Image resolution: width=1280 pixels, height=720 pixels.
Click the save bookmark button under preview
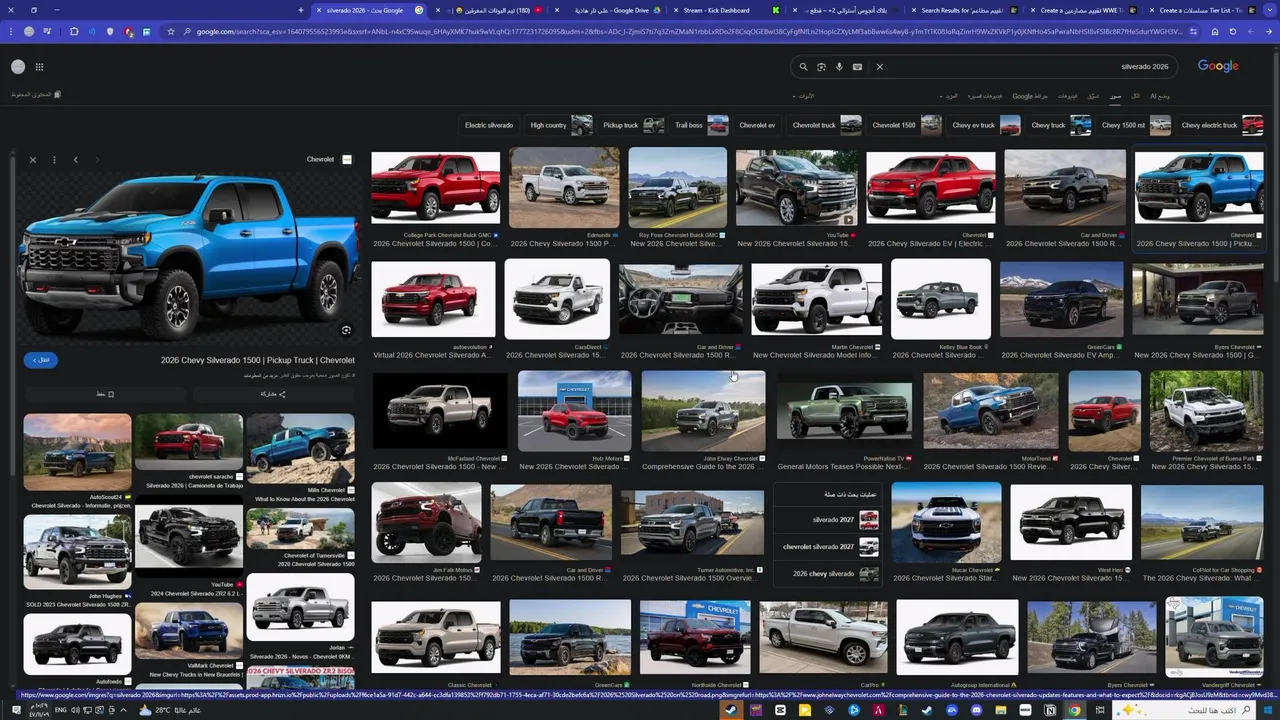coord(105,394)
